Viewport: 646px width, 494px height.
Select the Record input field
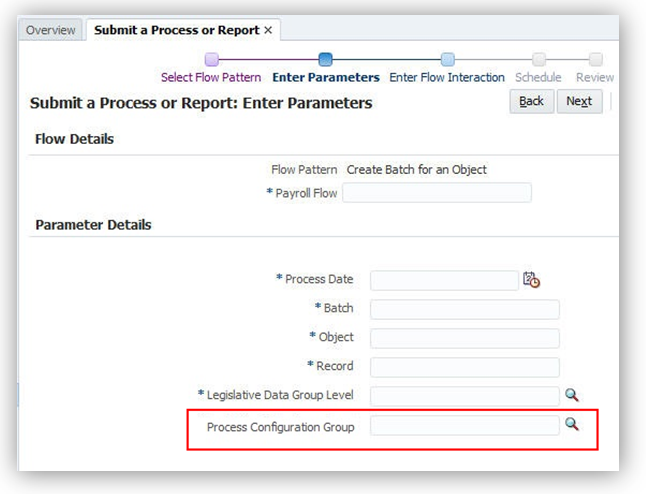[x=464, y=367]
